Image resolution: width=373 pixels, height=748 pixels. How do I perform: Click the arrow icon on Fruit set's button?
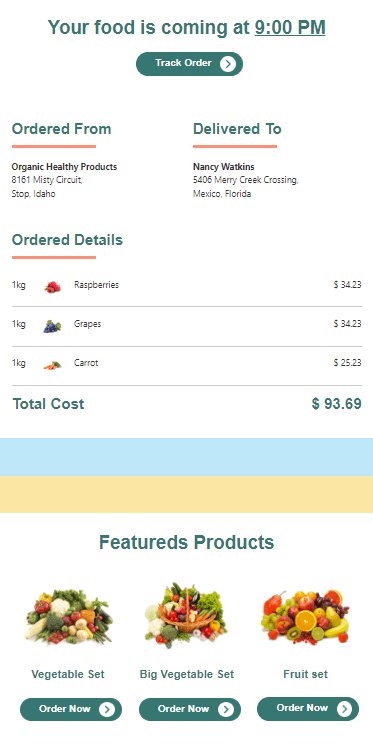click(344, 709)
